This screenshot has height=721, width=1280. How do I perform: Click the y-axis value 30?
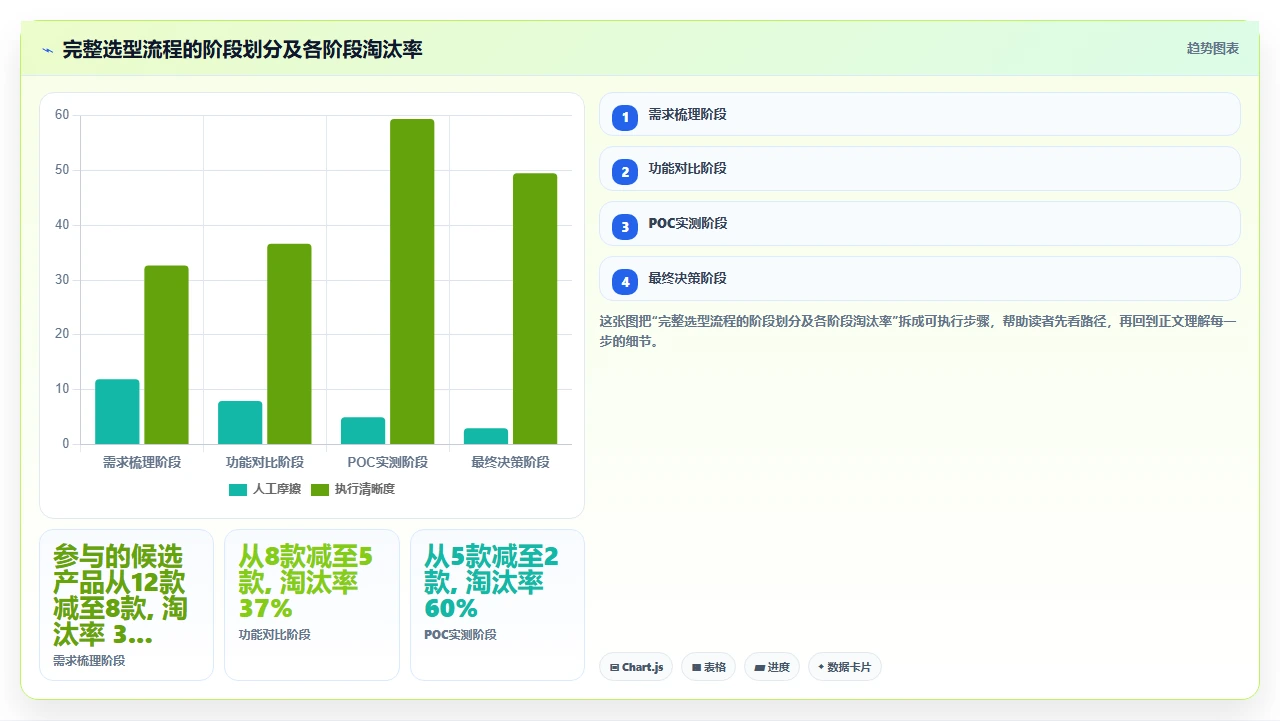(62, 280)
